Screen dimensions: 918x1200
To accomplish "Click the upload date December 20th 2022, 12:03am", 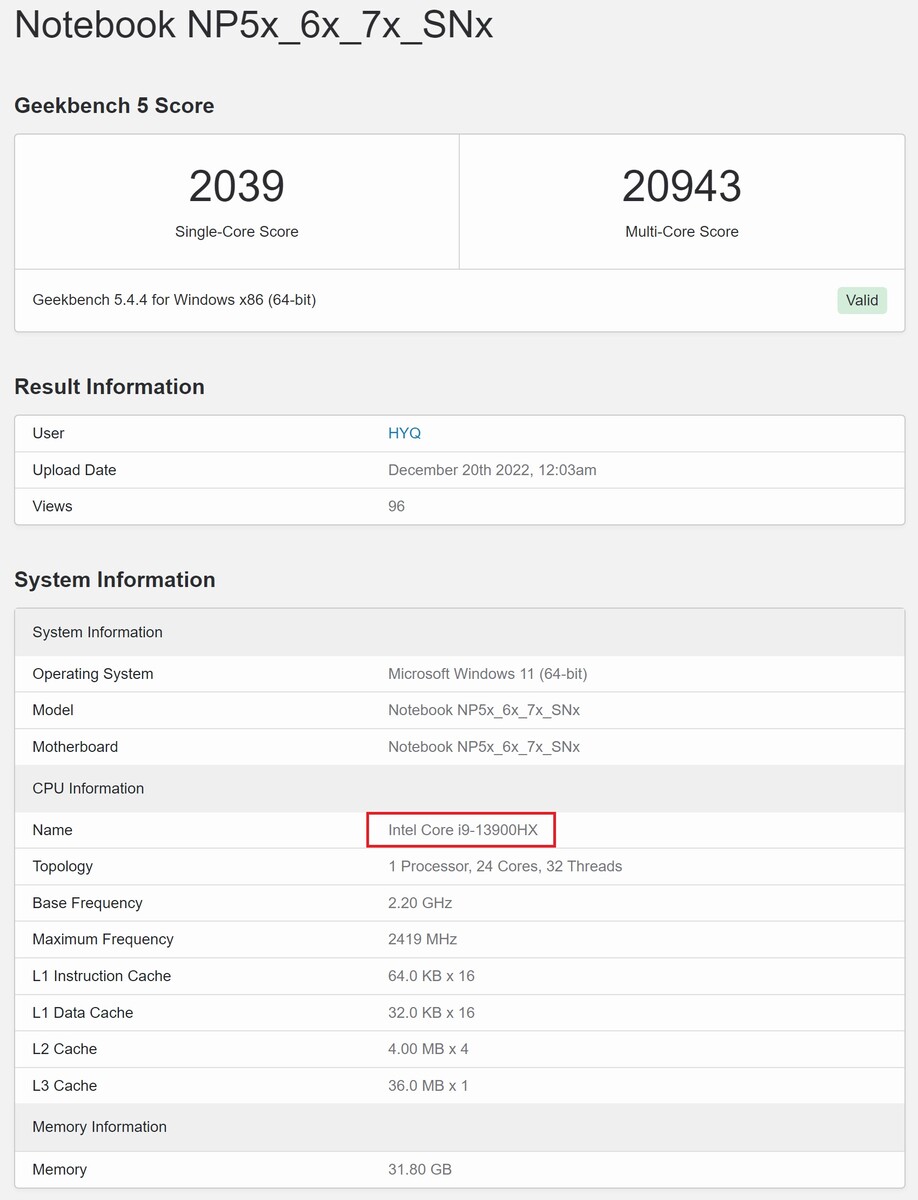I will point(492,470).
